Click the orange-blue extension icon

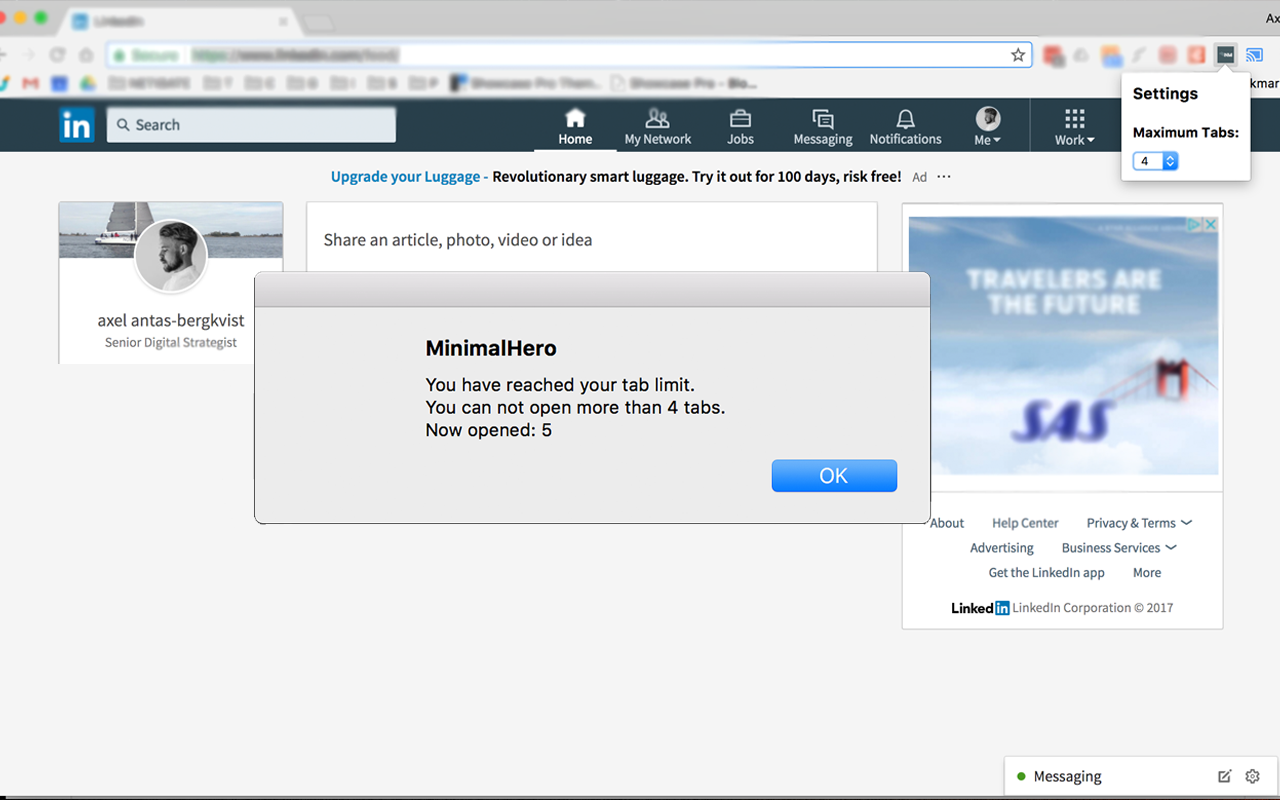(x=1111, y=55)
